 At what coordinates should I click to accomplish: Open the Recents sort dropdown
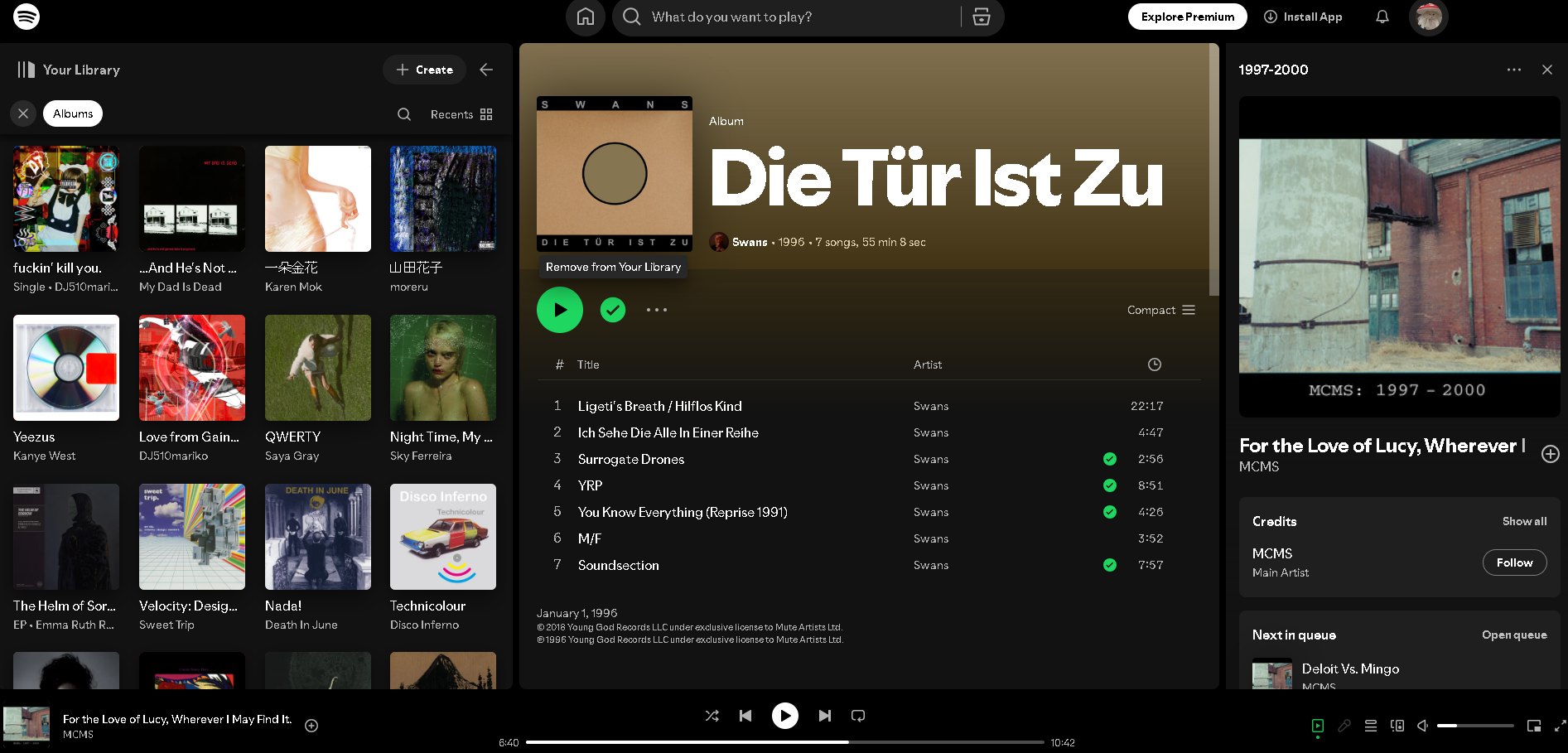[461, 114]
